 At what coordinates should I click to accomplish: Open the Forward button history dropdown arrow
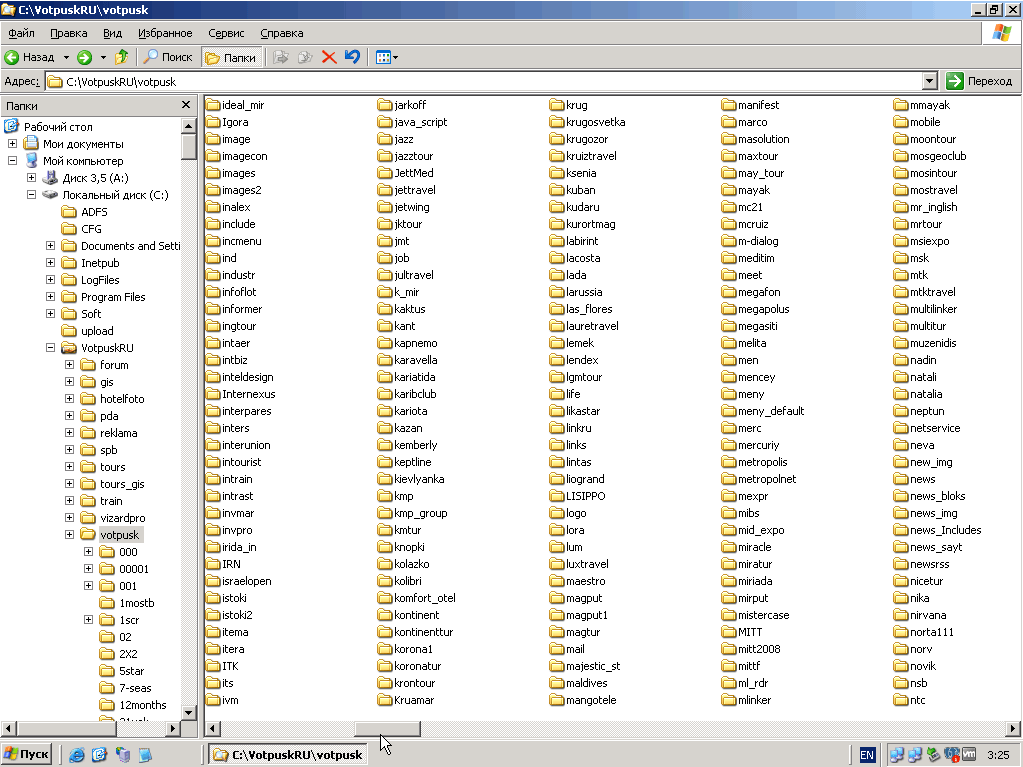pos(103,57)
